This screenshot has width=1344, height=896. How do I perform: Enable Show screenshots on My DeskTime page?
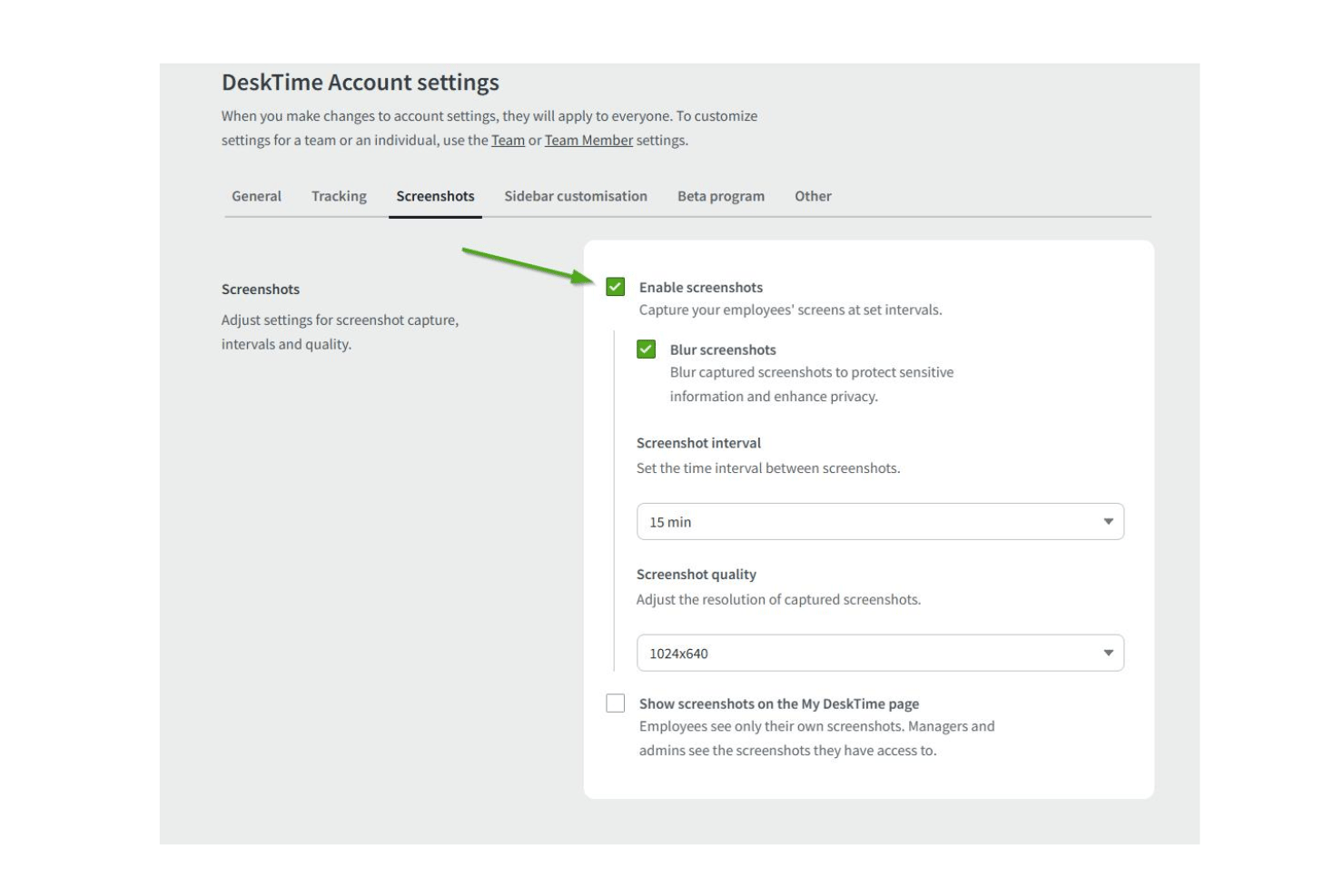(616, 704)
